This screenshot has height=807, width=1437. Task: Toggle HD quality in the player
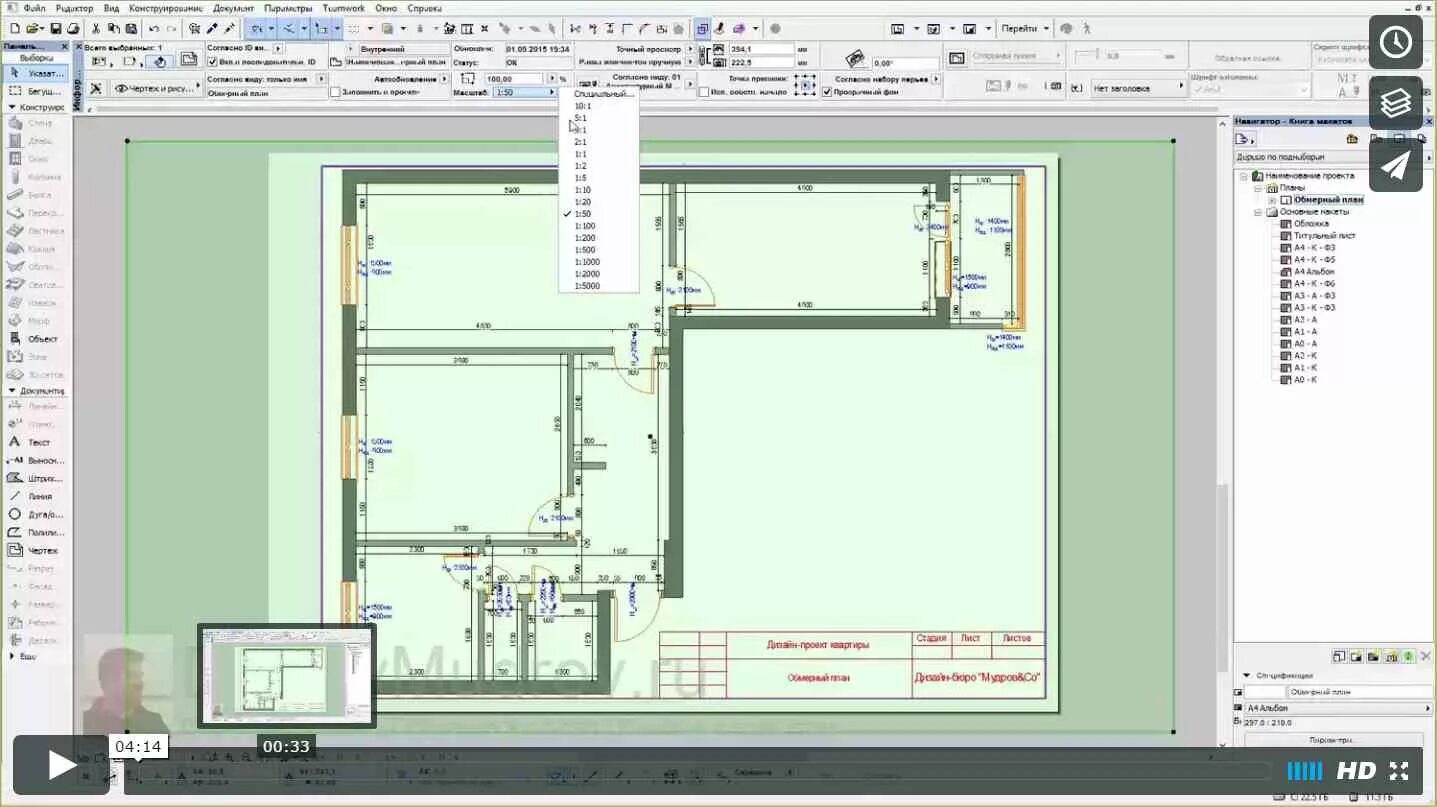click(1356, 771)
